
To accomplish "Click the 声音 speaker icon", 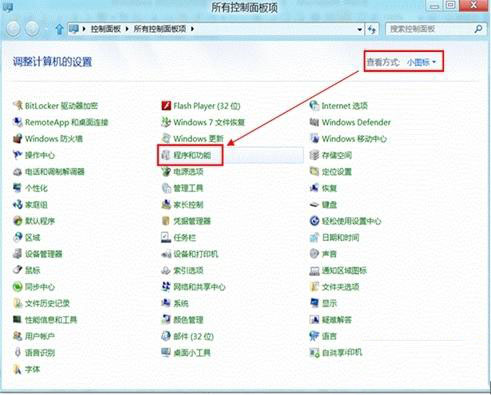I will (x=314, y=254).
